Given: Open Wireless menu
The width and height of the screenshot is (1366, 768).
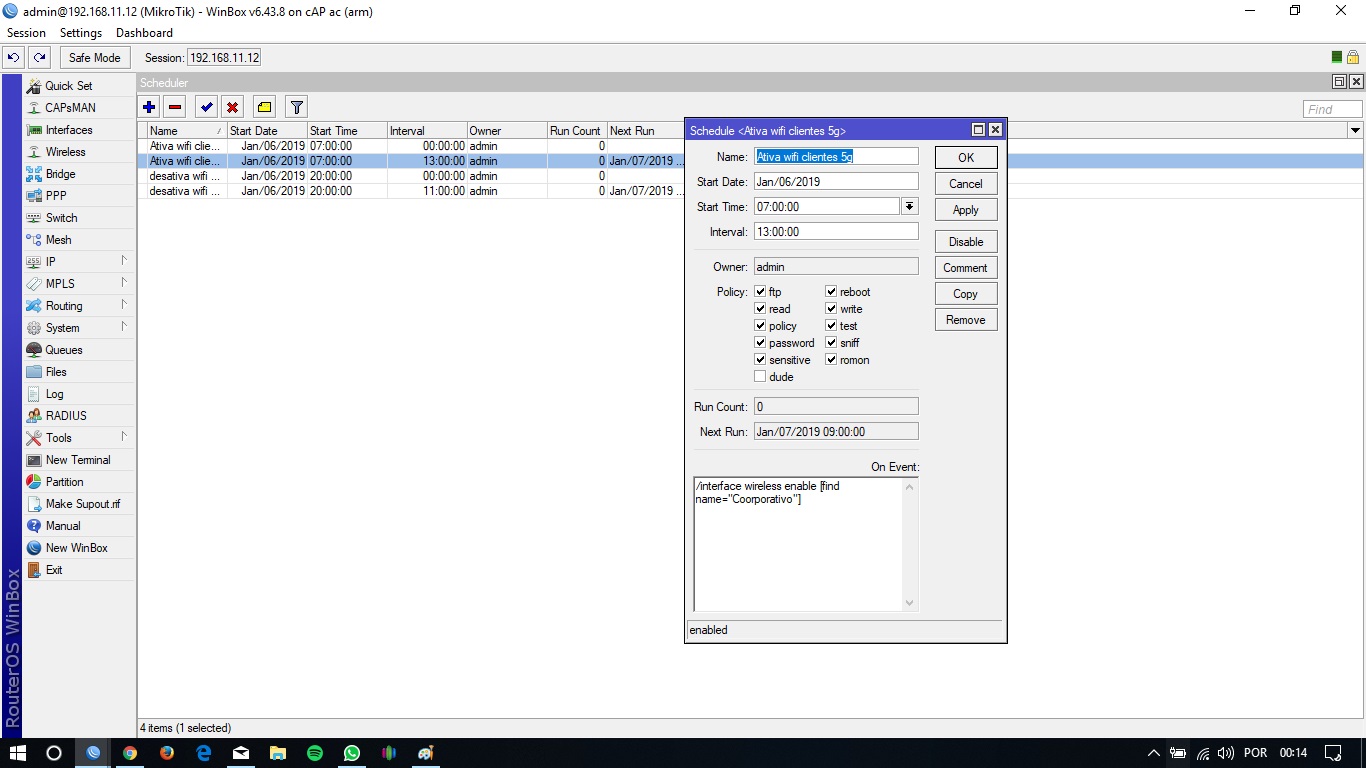Looking at the screenshot, I should (79, 152).
